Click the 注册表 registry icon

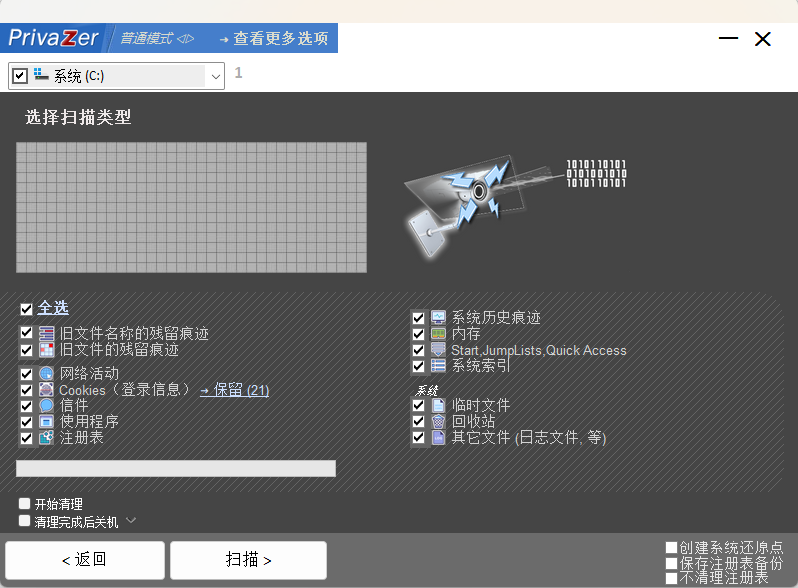click(x=46, y=437)
